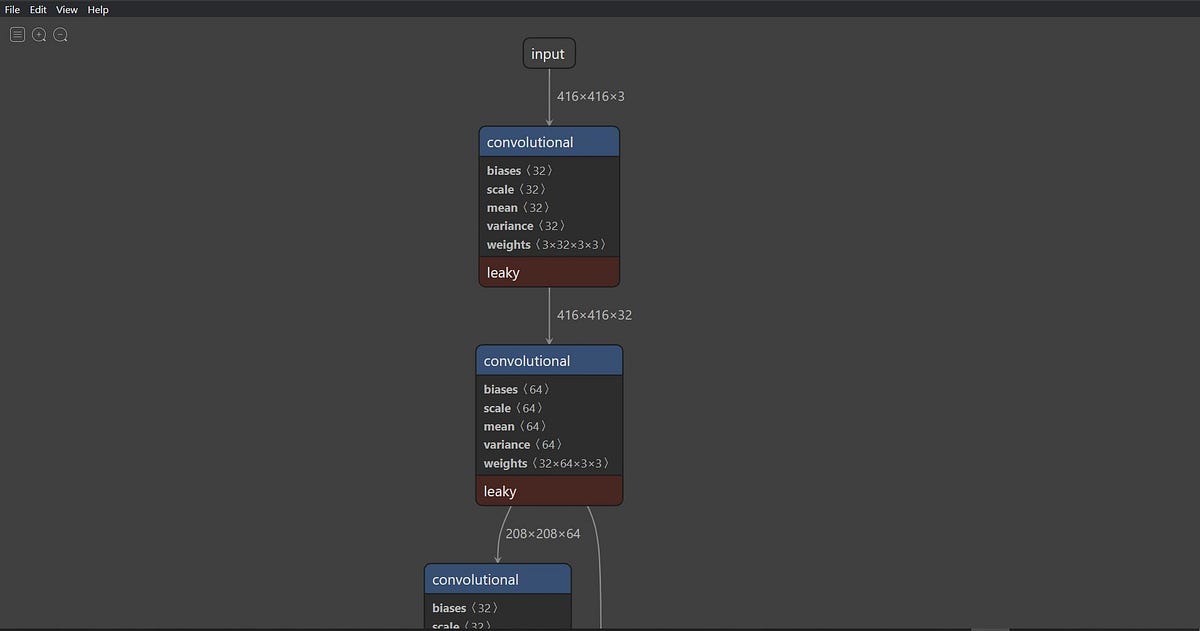Screen dimensions: 1200x631
Task: Click the zoom out magnifier icon
Action: [x=60, y=34]
